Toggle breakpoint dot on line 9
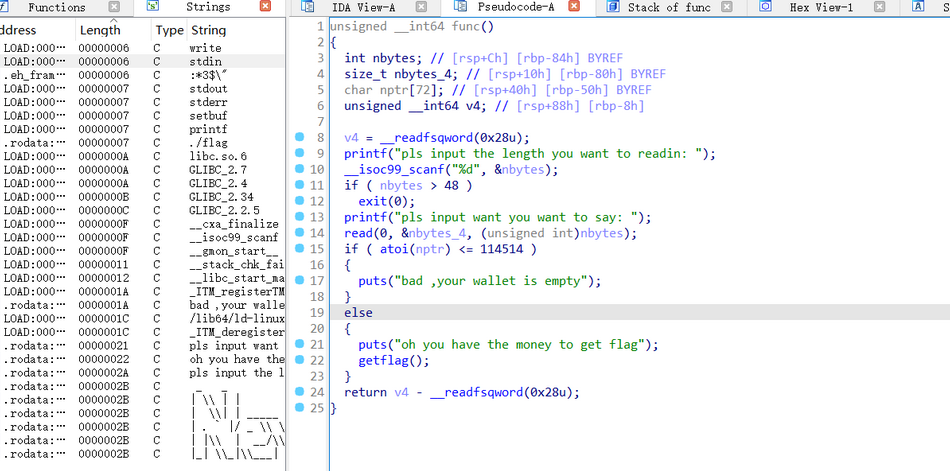 pos(299,153)
